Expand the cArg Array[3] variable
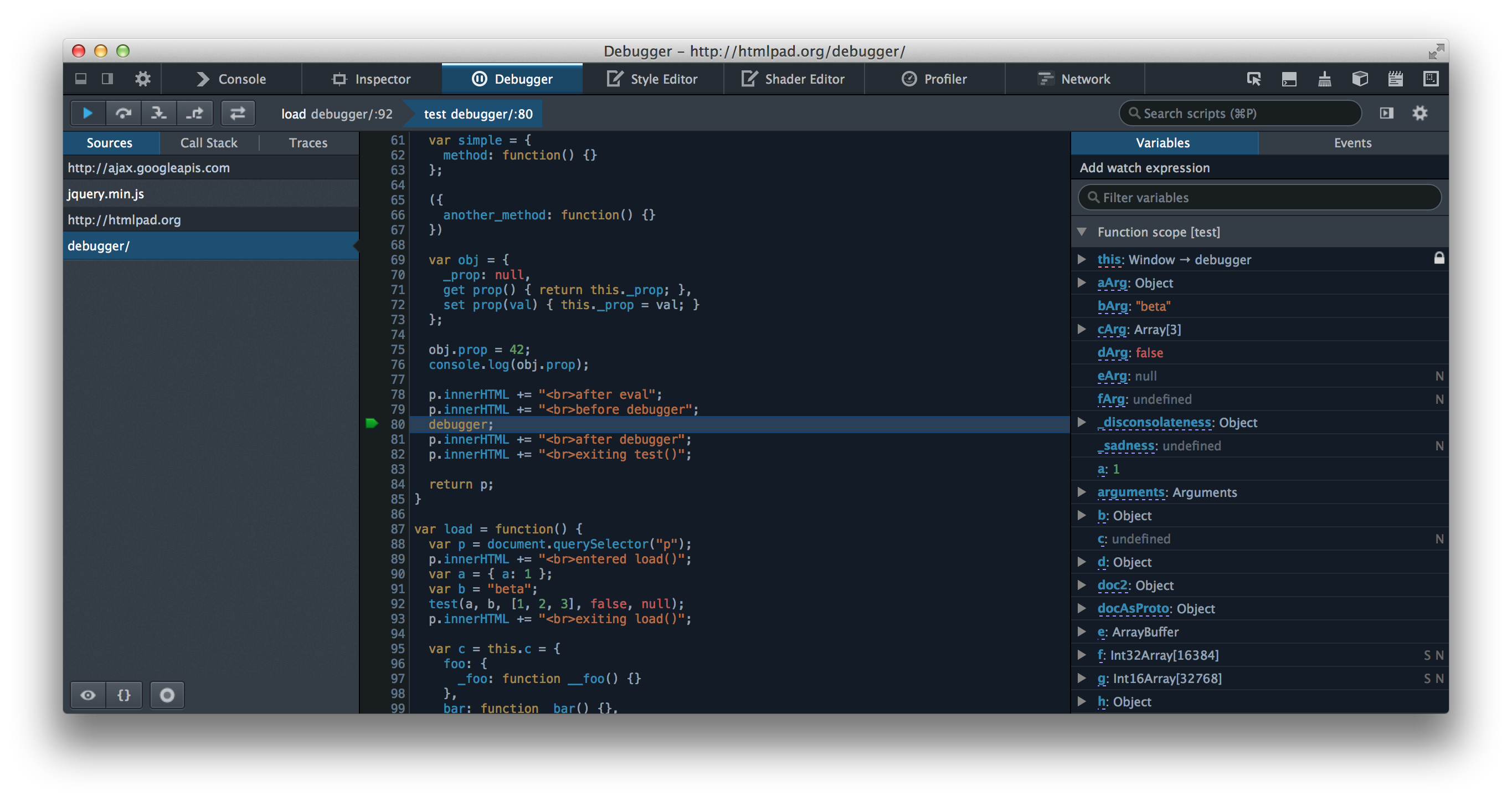Viewport: 1512px width, 801px height. tap(1082, 330)
